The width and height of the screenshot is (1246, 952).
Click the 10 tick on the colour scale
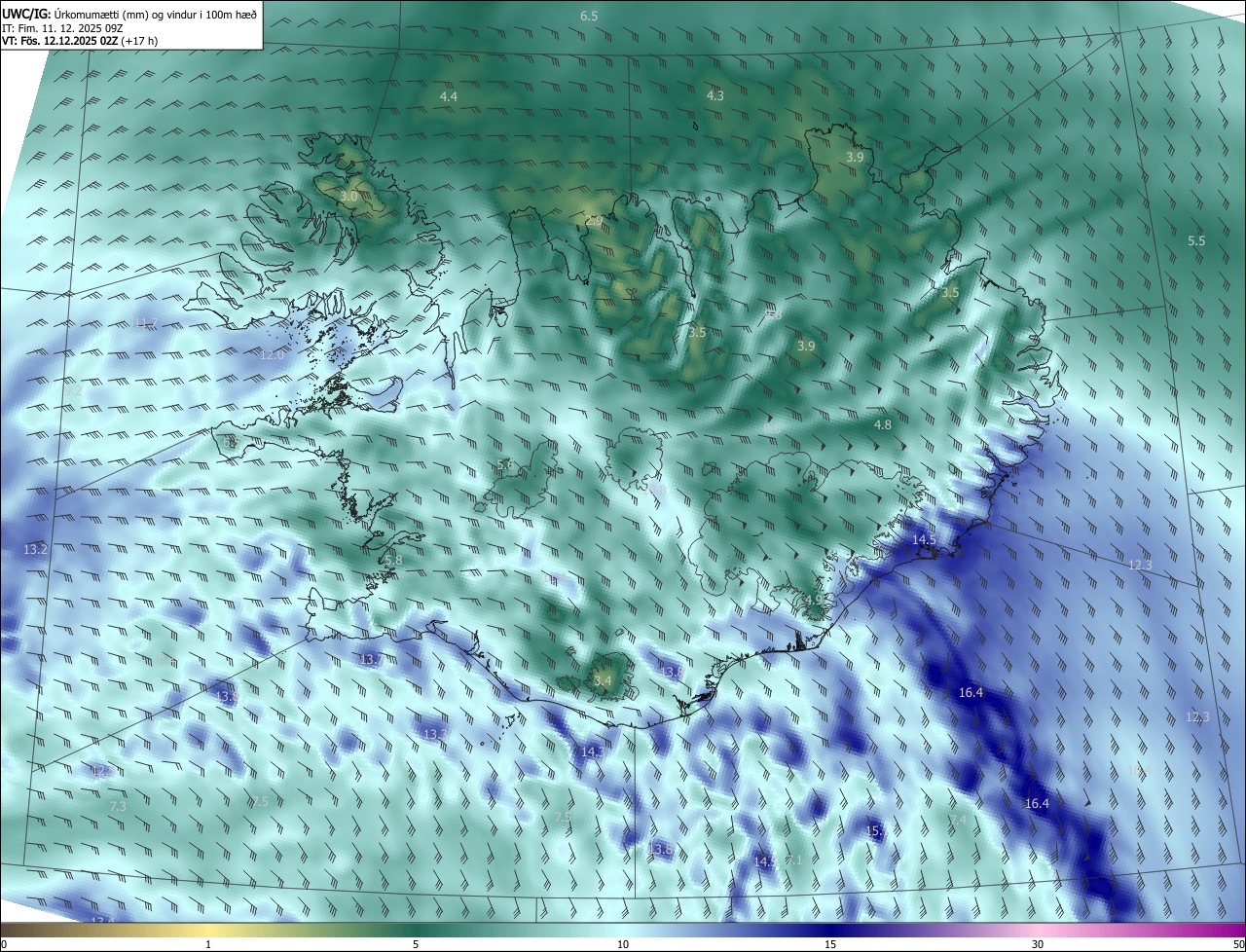[x=623, y=945]
